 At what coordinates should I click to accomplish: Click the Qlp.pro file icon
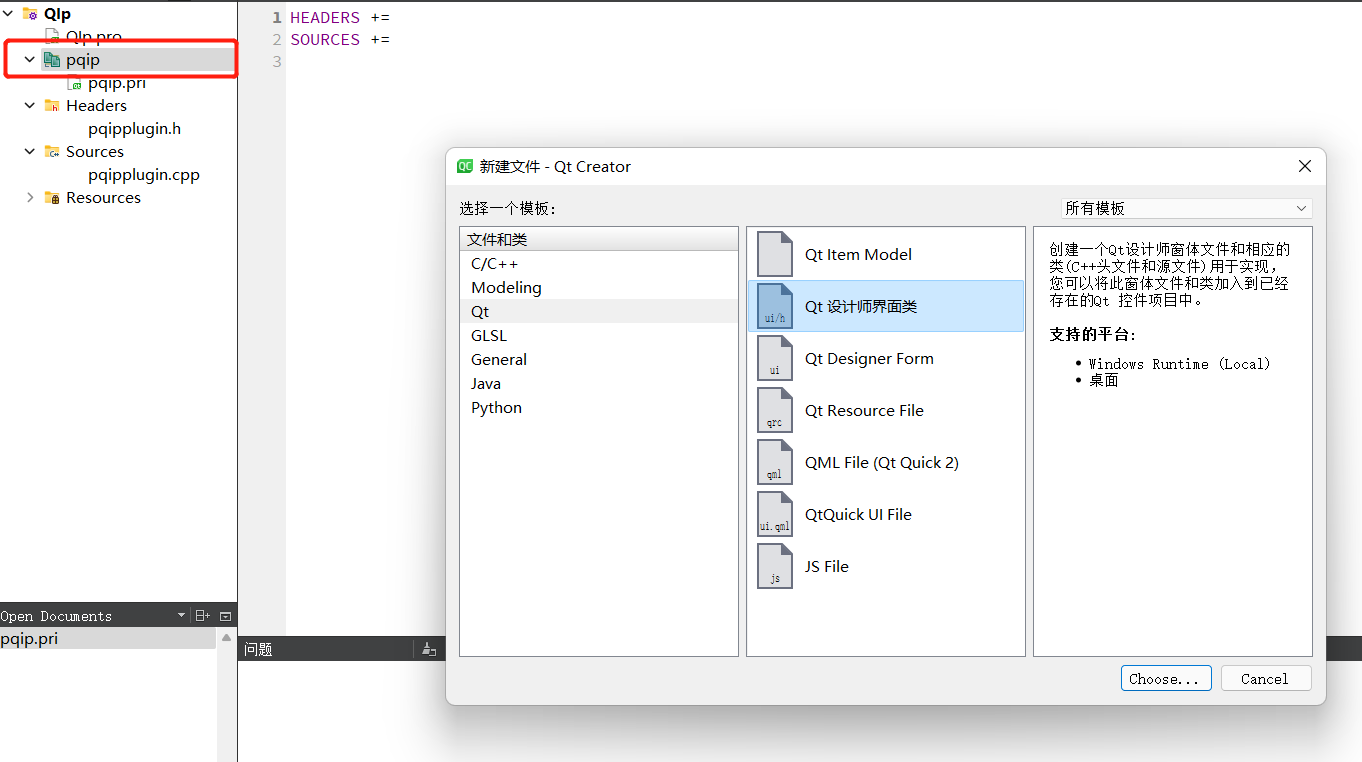[52, 36]
